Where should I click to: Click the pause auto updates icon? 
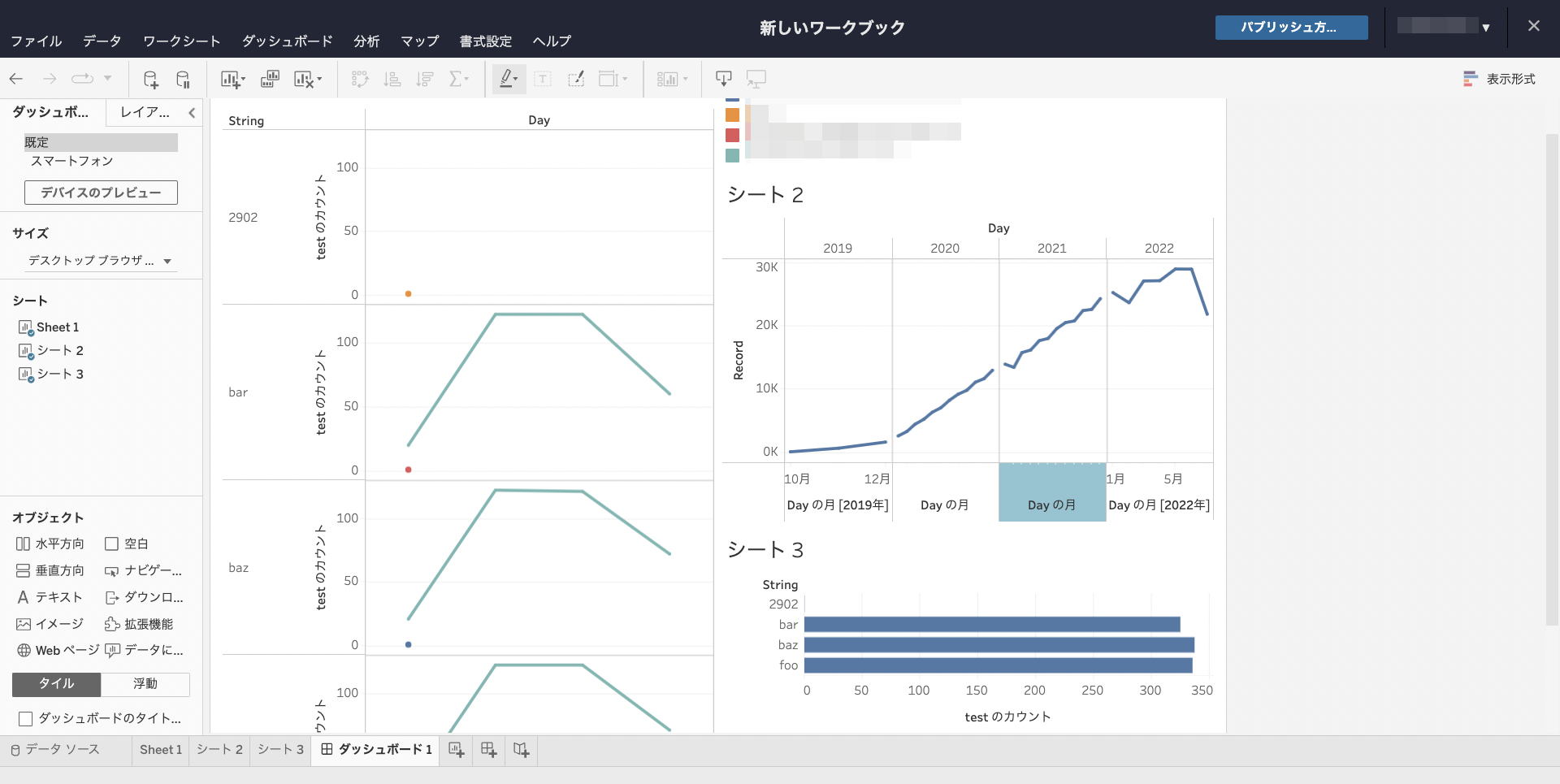184,79
